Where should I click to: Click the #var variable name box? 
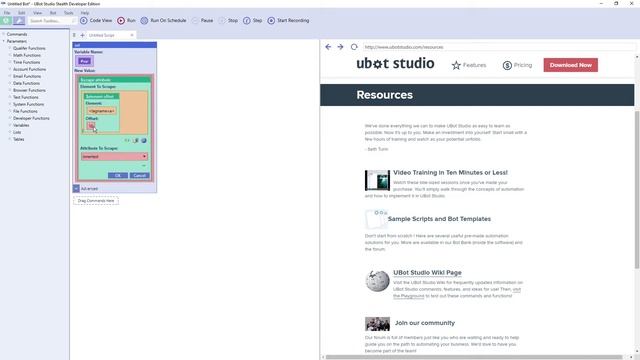pyautogui.click(x=84, y=61)
